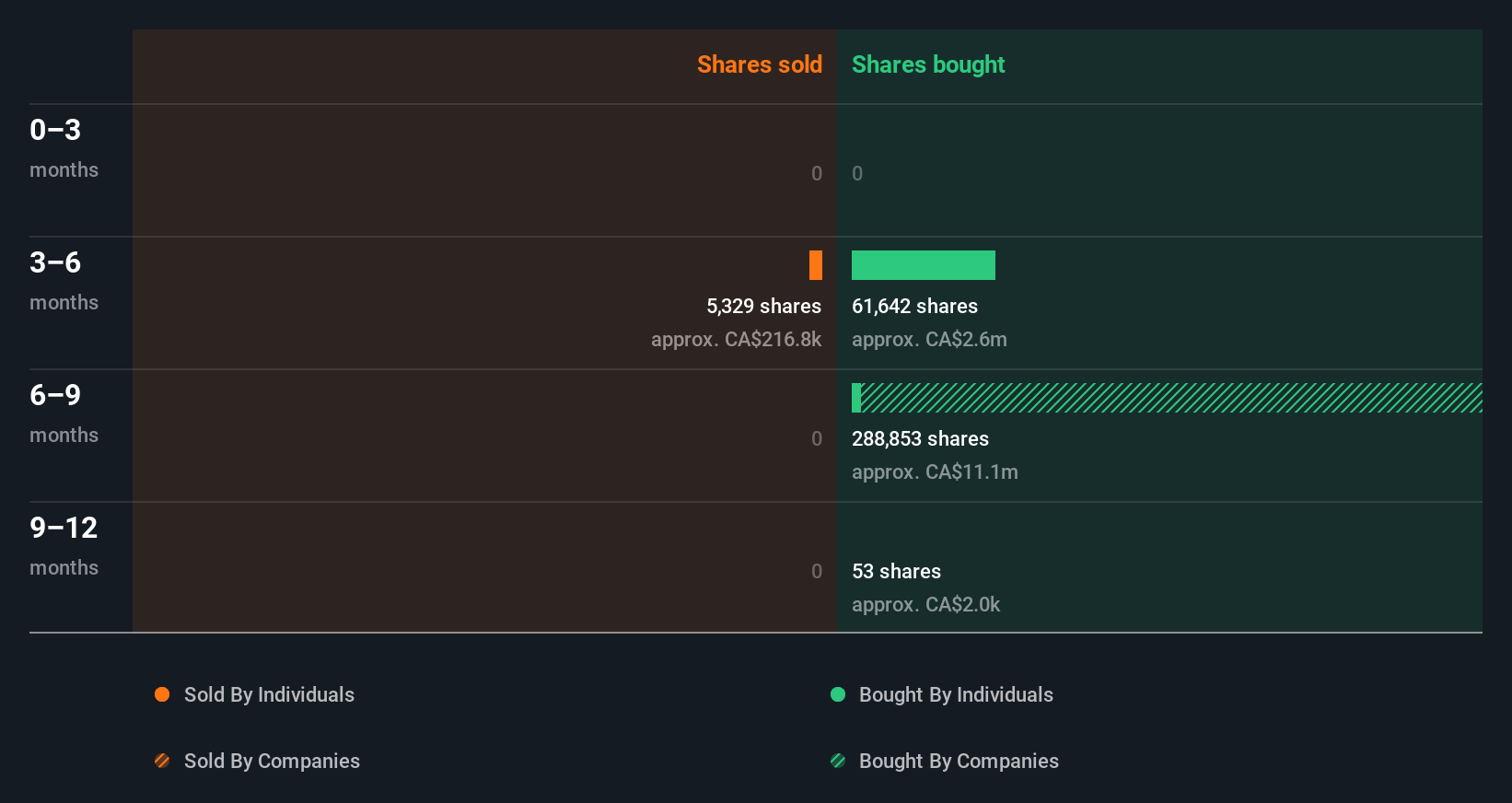Click the solid green 3–6 months bought bar

coord(924,265)
